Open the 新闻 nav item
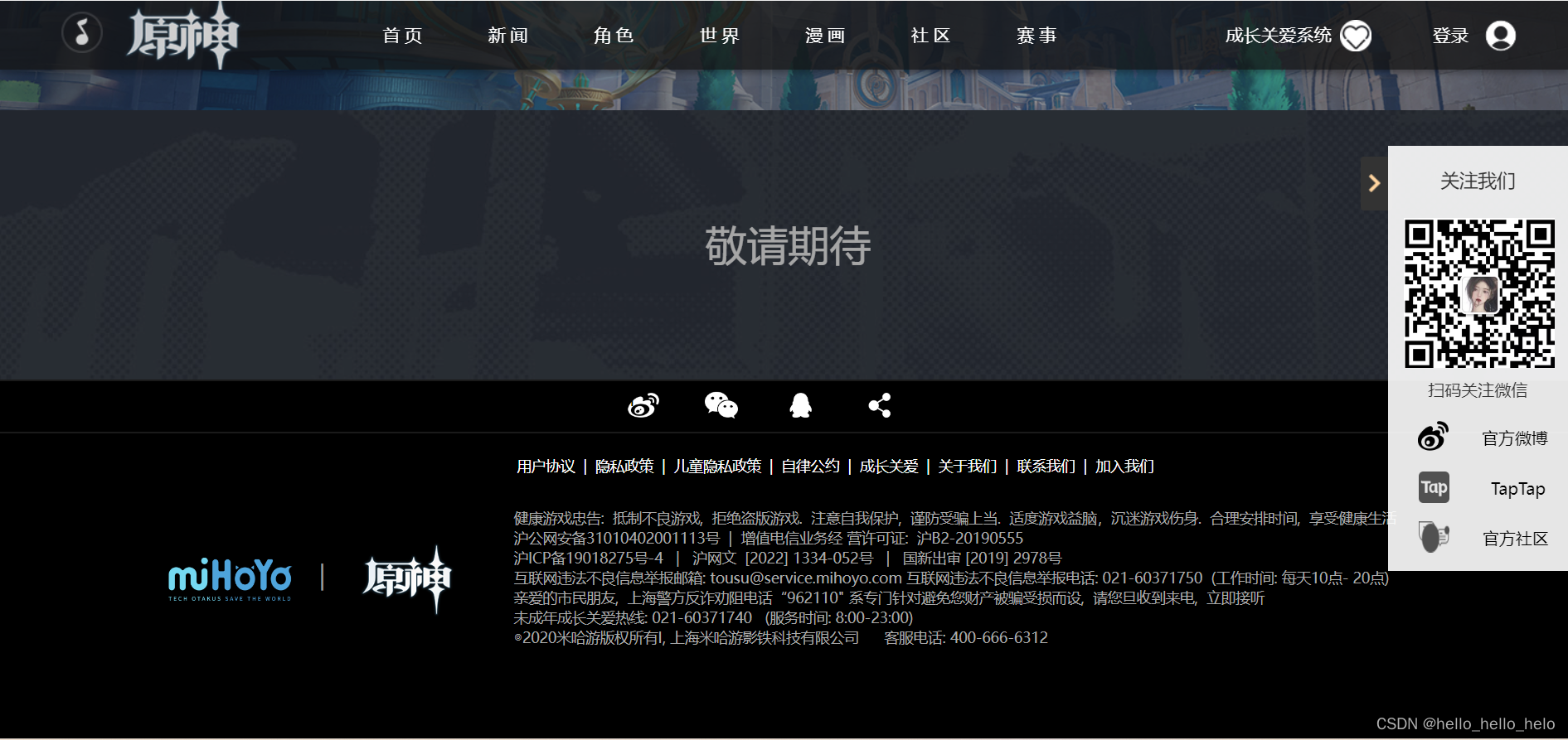 click(508, 36)
